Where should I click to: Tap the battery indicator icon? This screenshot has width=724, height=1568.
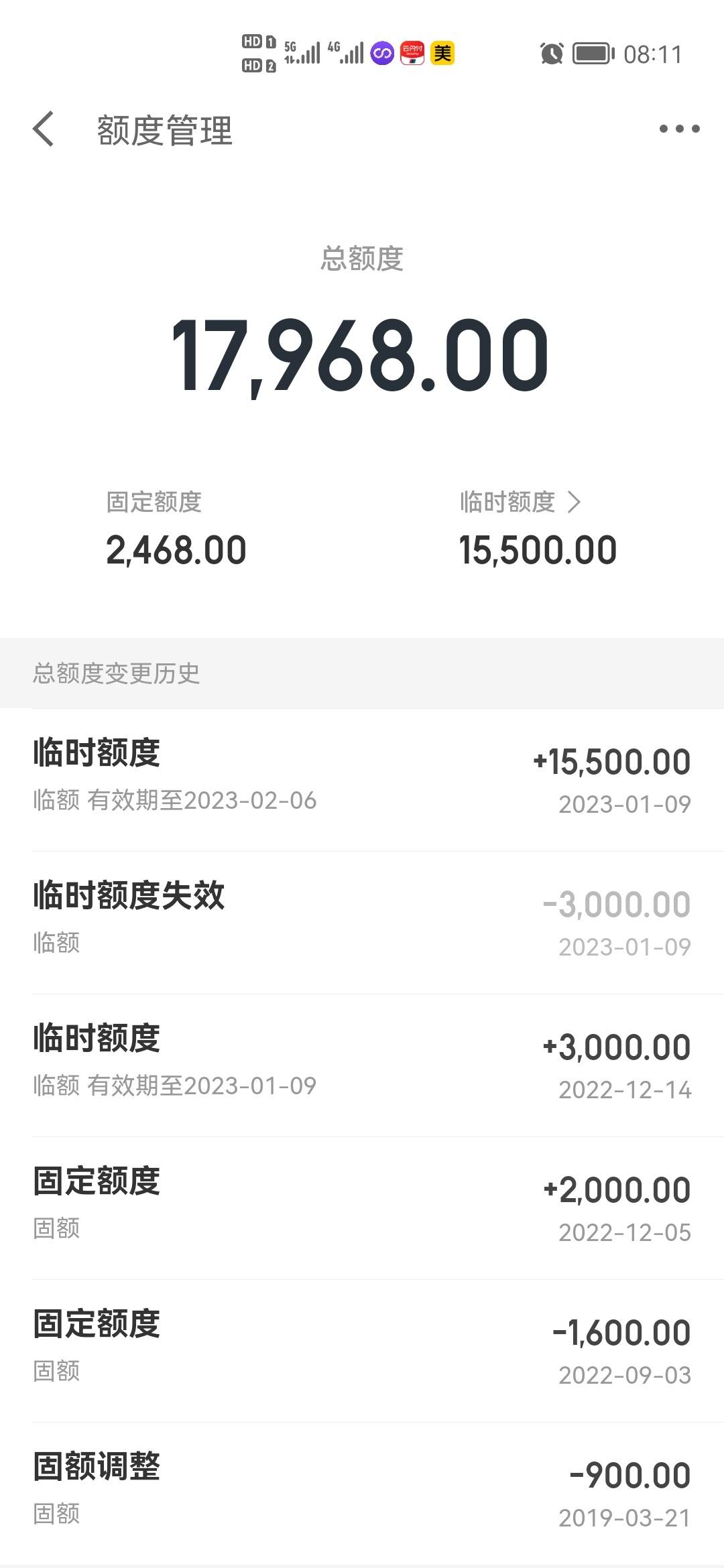[593, 54]
